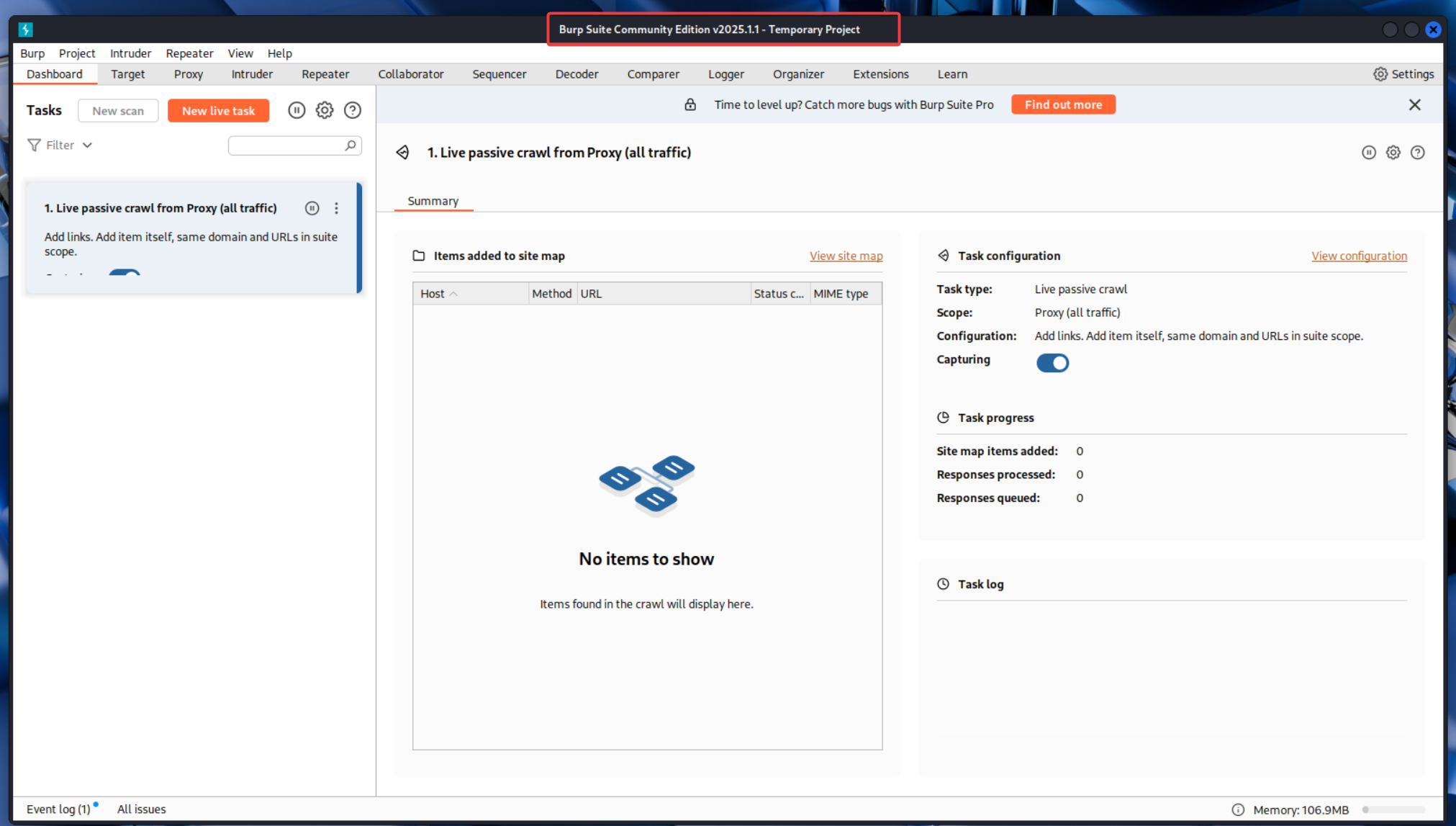
Task: Dismiss the Burp Suite Pro banner
Action: click(x=1415, y=105)
